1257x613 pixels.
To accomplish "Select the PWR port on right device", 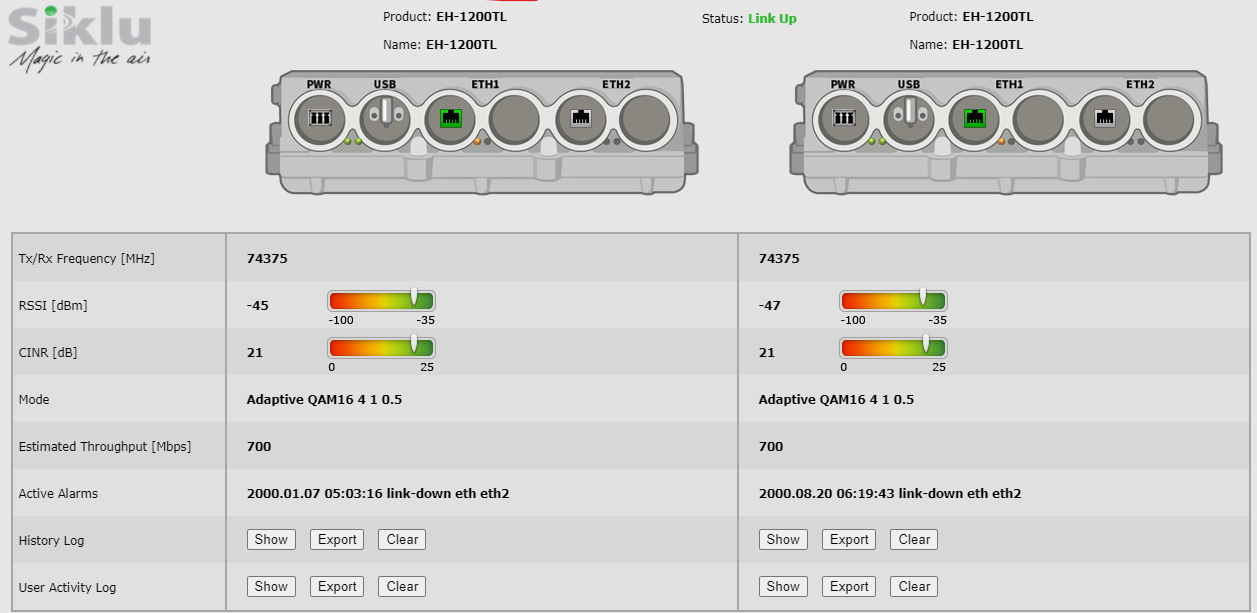I will [x=843, y=118].
